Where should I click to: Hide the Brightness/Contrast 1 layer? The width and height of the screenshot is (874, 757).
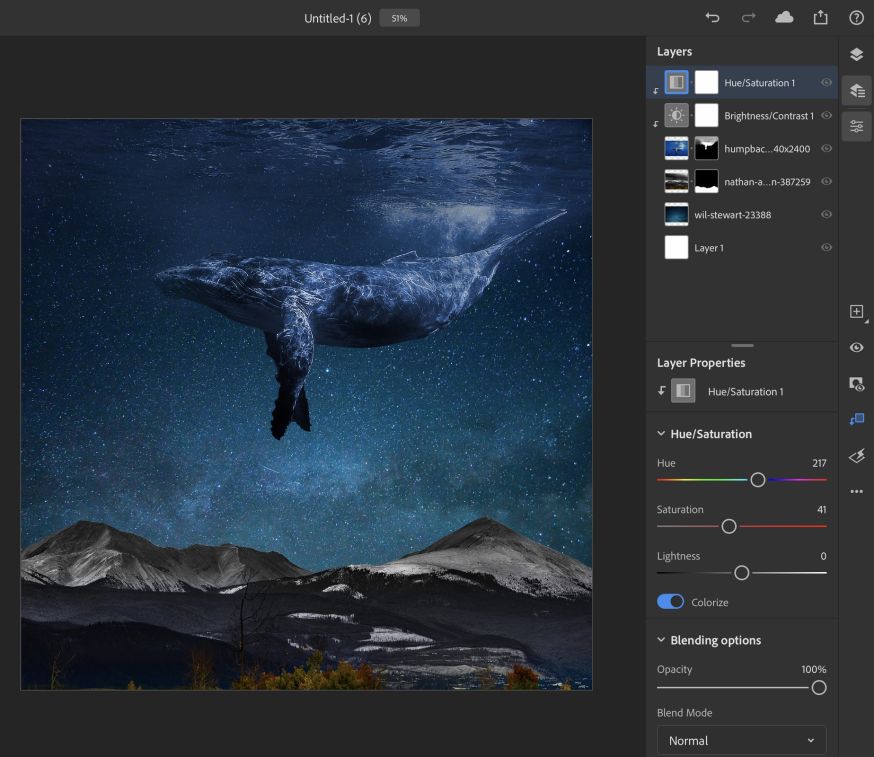[x=826, y=115]
